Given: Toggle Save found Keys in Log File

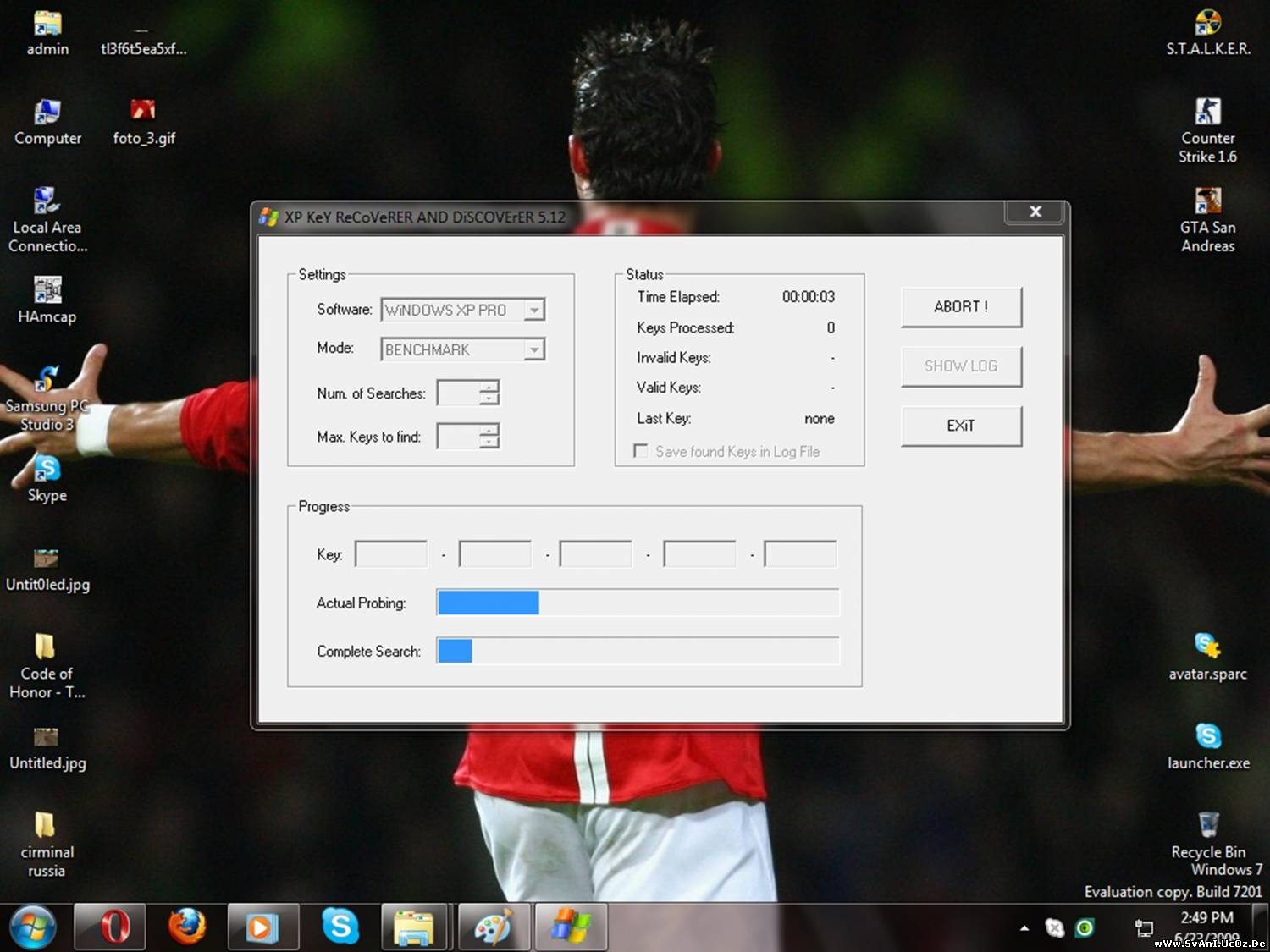Looking at the screenshot, I should pyautogui.click(x=641, y=452).
